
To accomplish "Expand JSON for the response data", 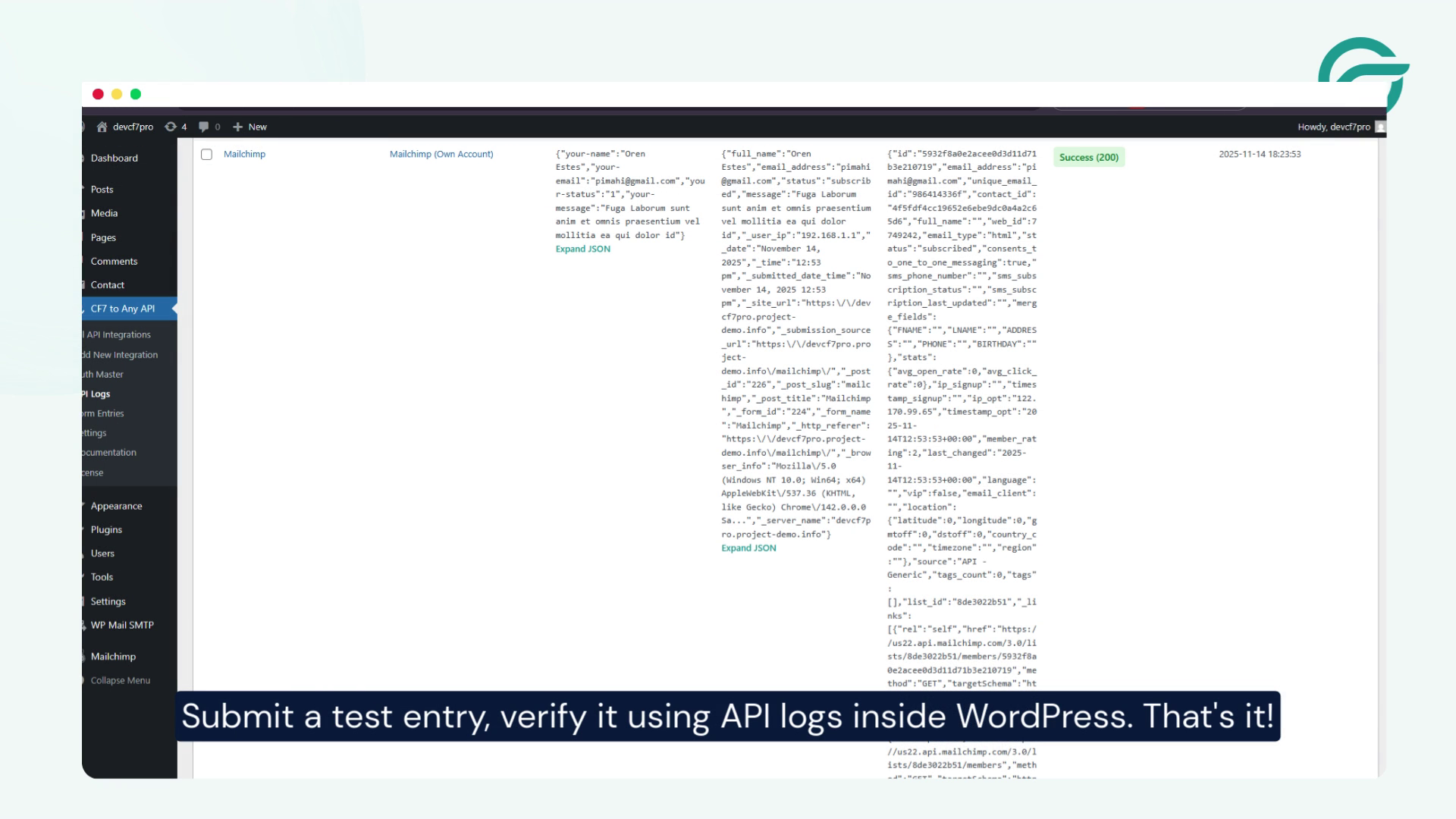I will click(747, 547).
